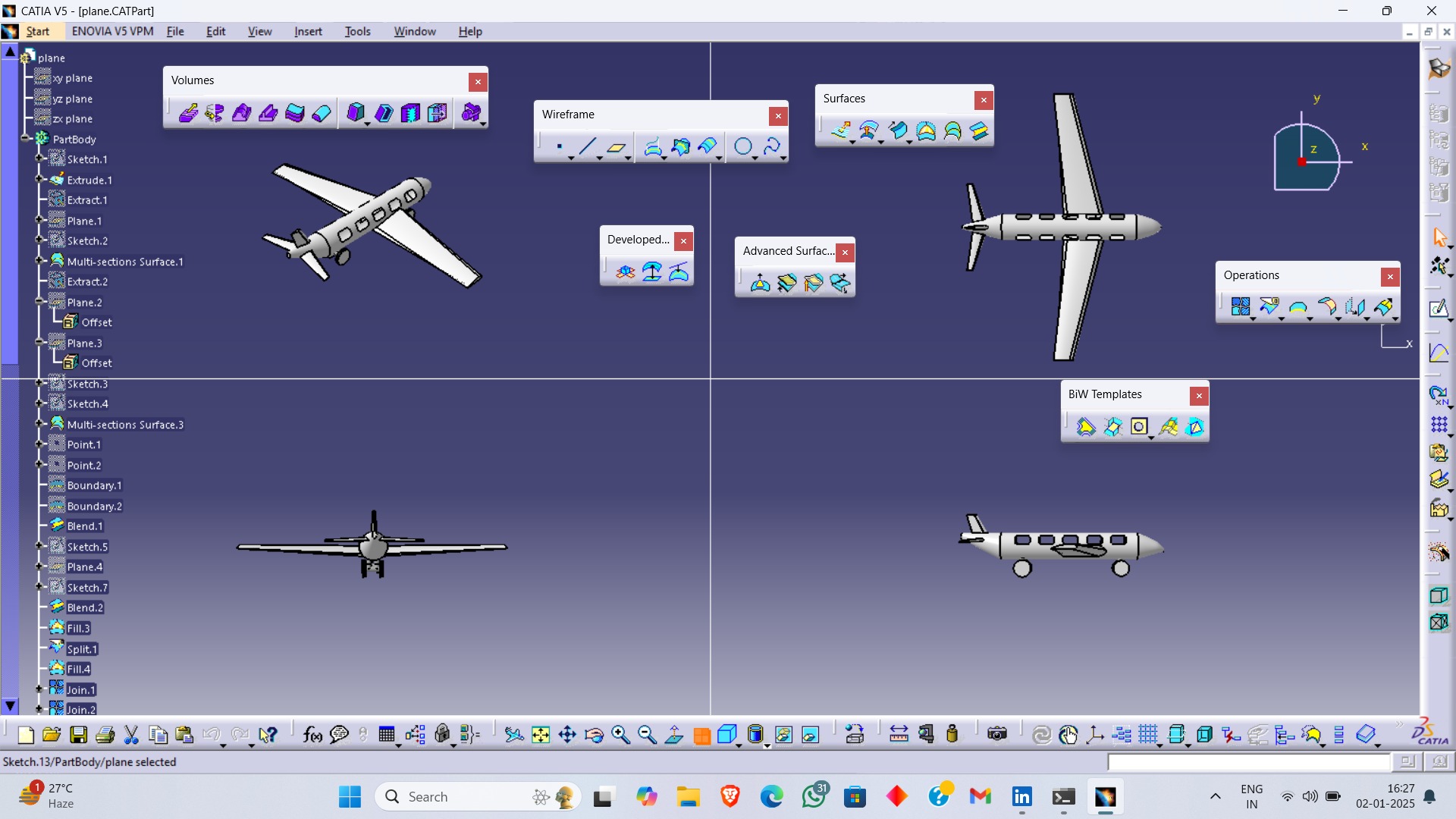The width and height of the screenshot is (1456, 819).
Task: Click the Zoom In magnifier icon
Action: (x=620, y=734)
